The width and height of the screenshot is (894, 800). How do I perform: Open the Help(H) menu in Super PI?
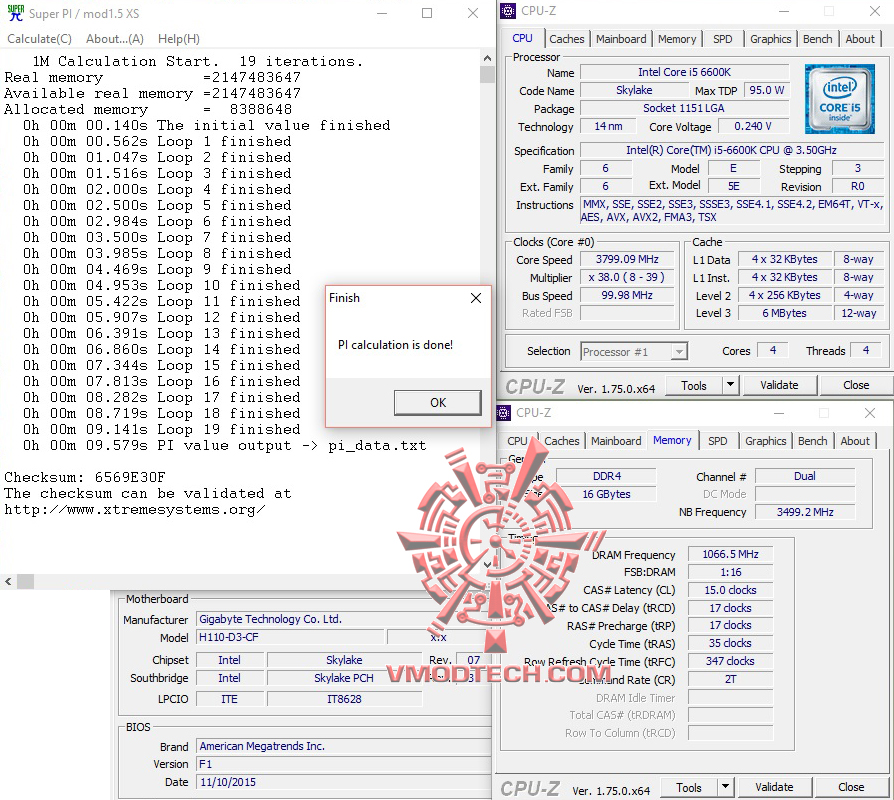(179, 39)
